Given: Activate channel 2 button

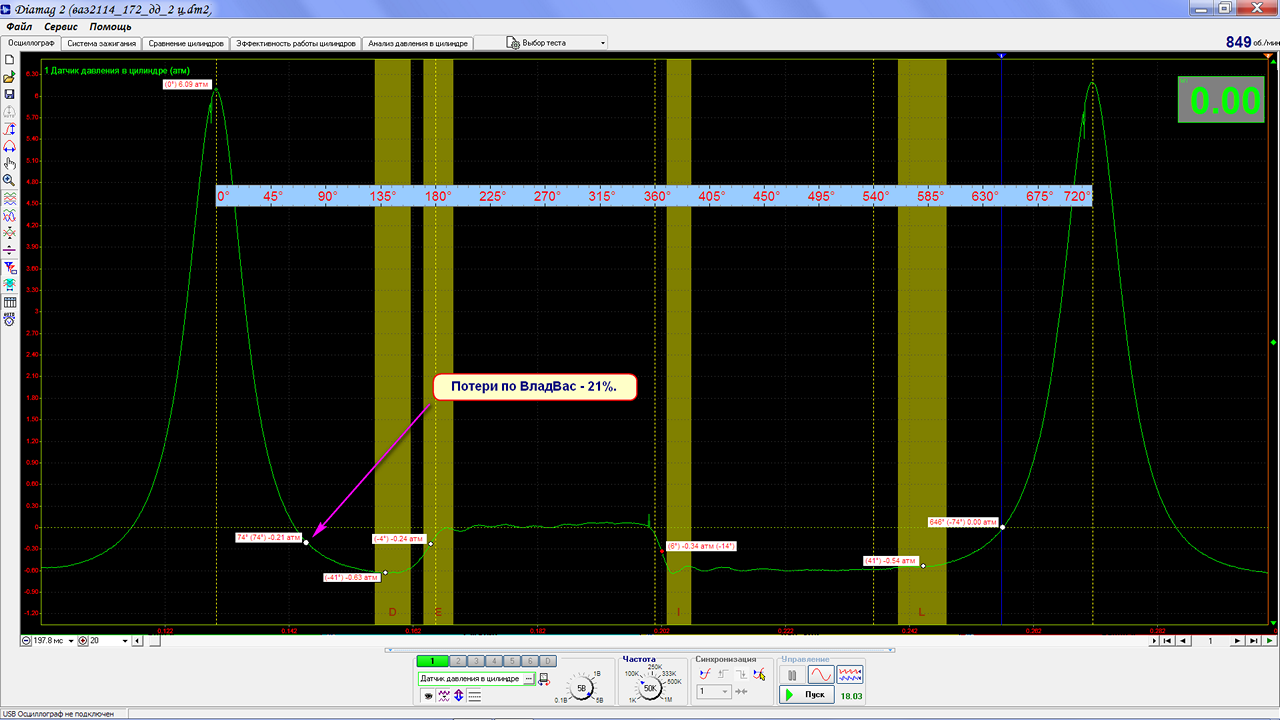Looking at the screenshot, I should [458, 660].
